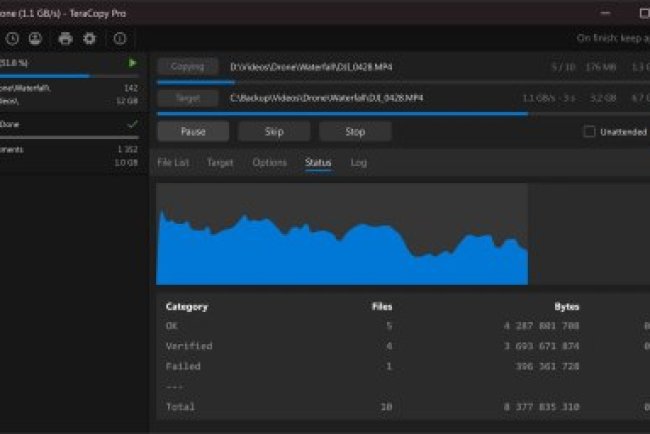This screenshot has height=434, width=650.
Task: Click the Category column header
Action: coord(187,307)
